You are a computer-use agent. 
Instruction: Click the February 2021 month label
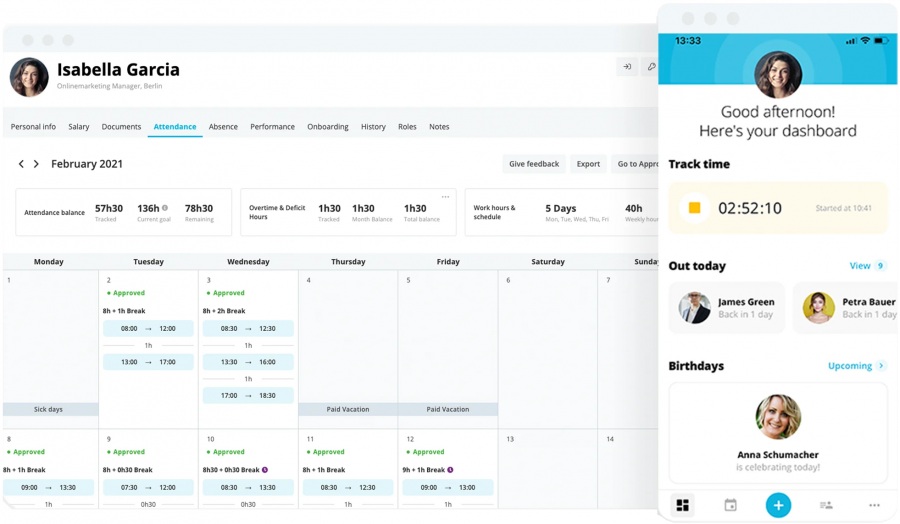pyautogui.click(x=87, y=164)
